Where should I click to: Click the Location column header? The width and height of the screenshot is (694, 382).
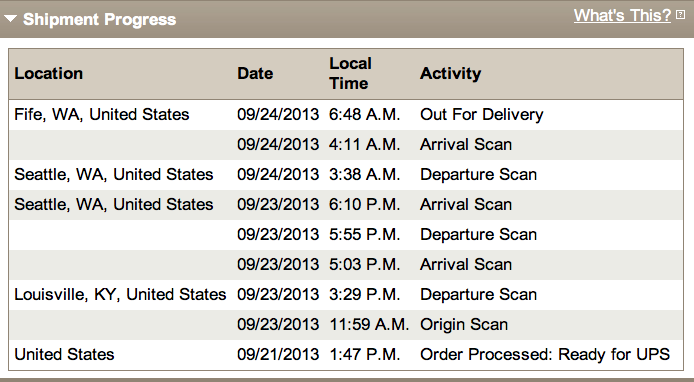coord(49,73)
